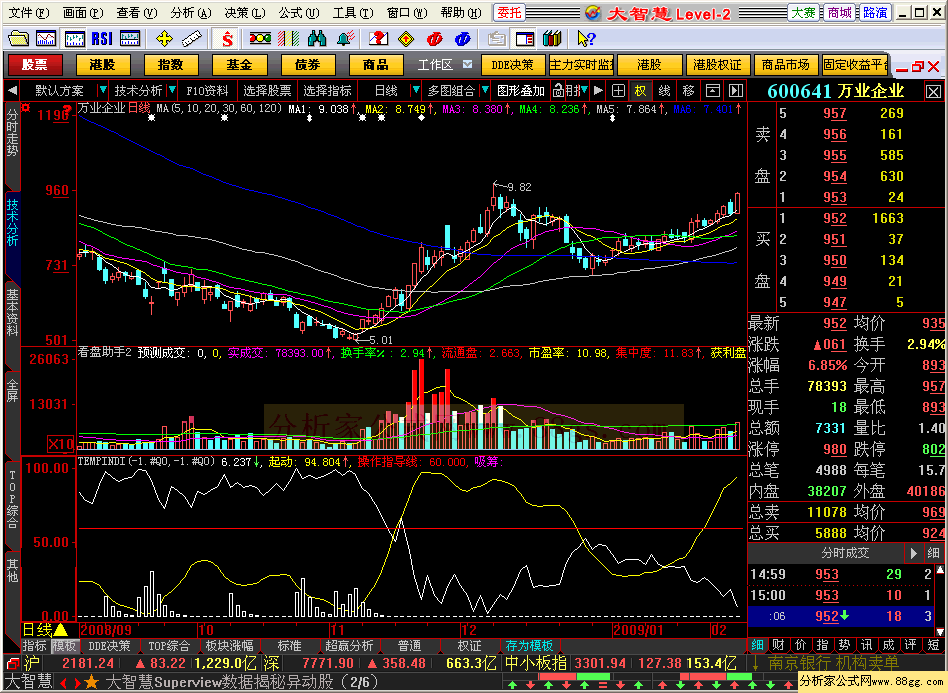Click the crosshair plus box icon

(618, 91)
